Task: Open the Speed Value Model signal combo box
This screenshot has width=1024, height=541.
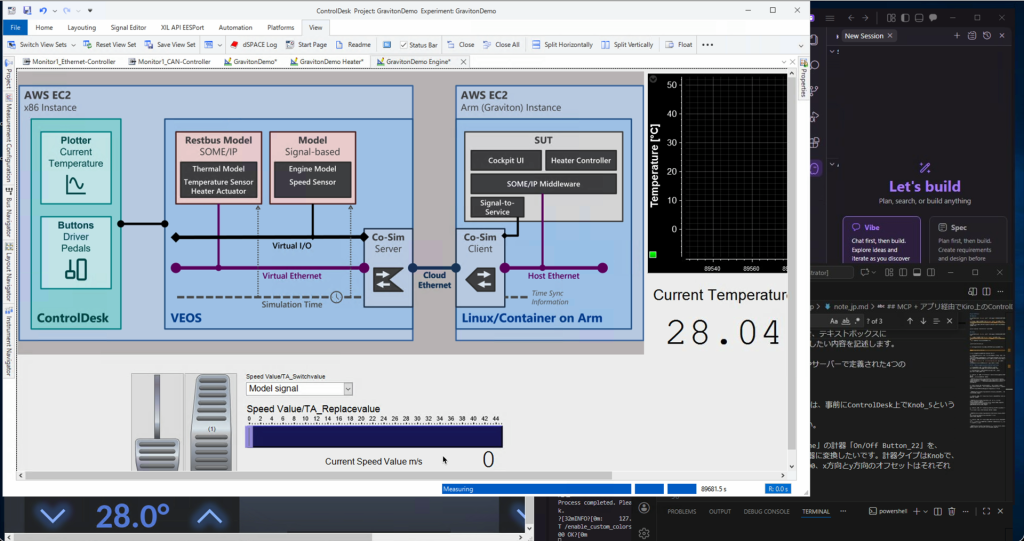Action: 299,389
